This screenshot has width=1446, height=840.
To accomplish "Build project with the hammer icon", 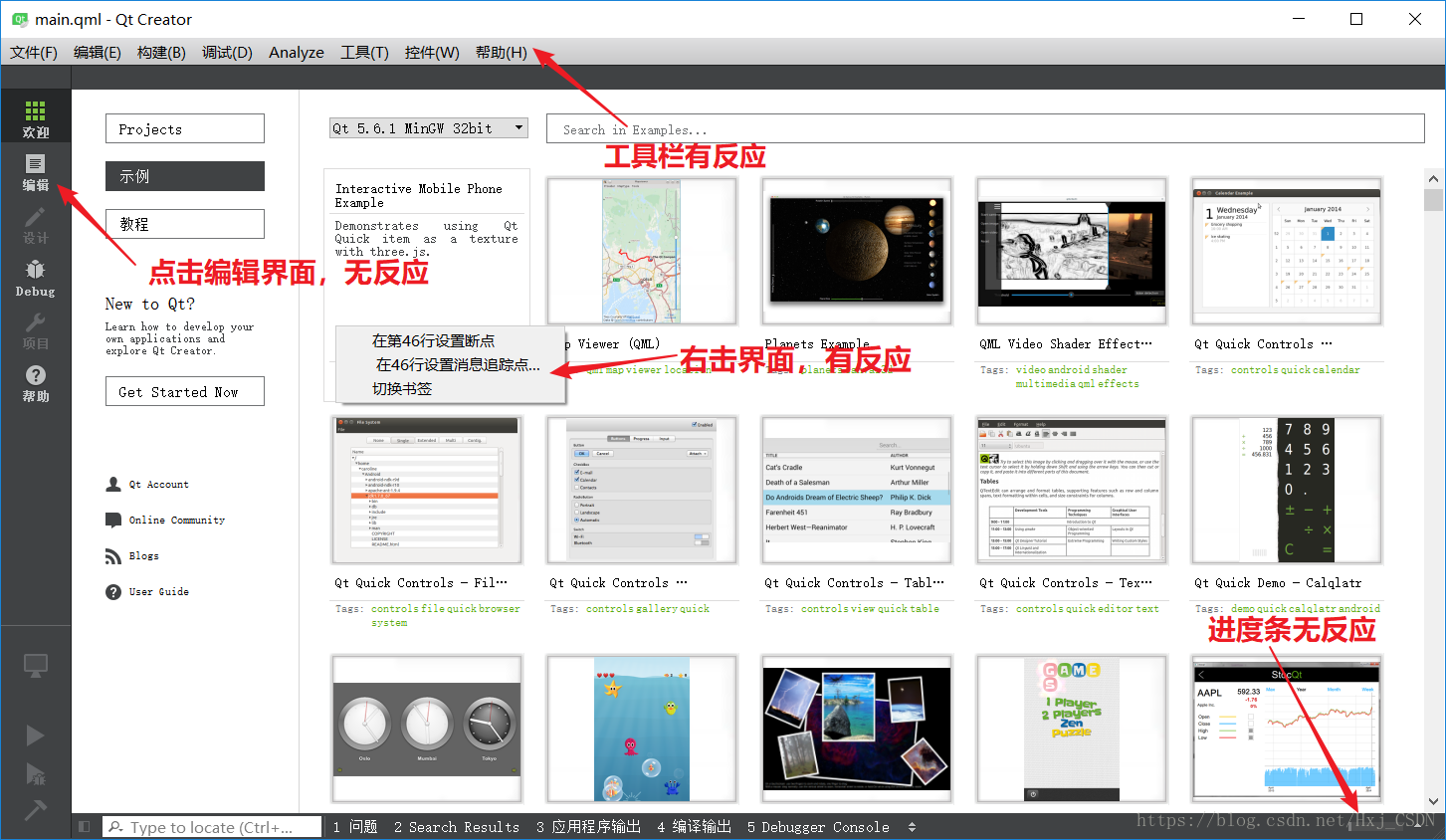I will click(x=35, y=810).
